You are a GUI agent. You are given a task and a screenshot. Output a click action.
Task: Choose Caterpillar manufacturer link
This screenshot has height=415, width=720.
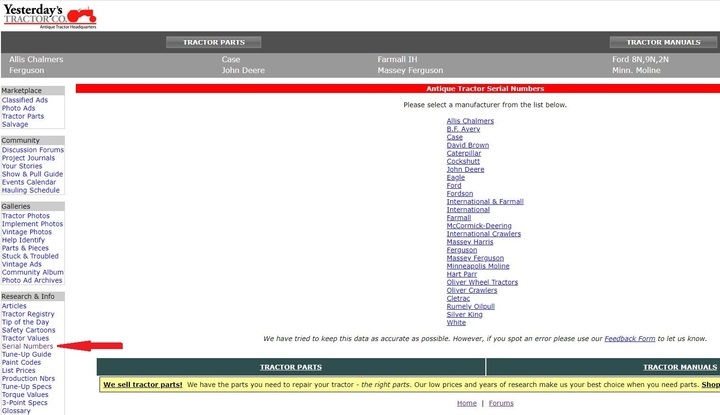[464, 153]
